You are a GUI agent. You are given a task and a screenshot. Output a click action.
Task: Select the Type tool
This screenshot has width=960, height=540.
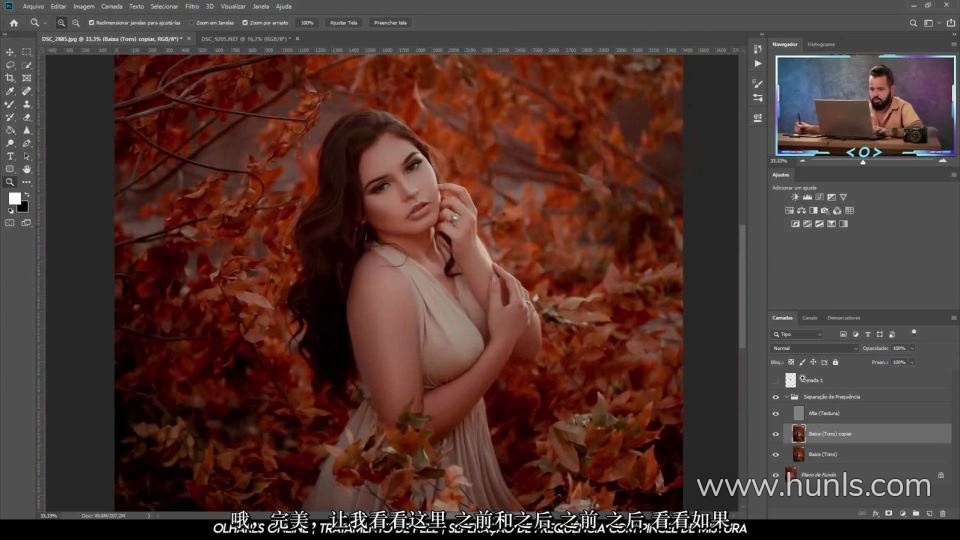click(10, 156)
